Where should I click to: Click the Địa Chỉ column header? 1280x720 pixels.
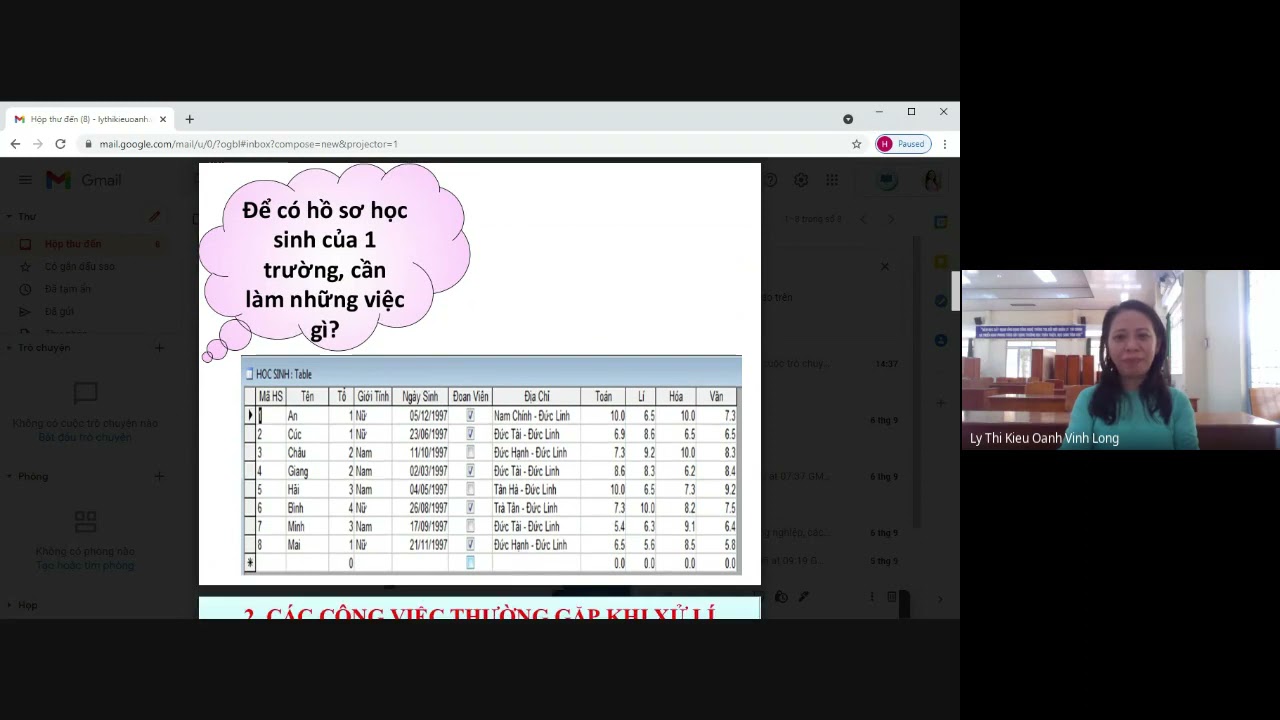pos(537,397)
